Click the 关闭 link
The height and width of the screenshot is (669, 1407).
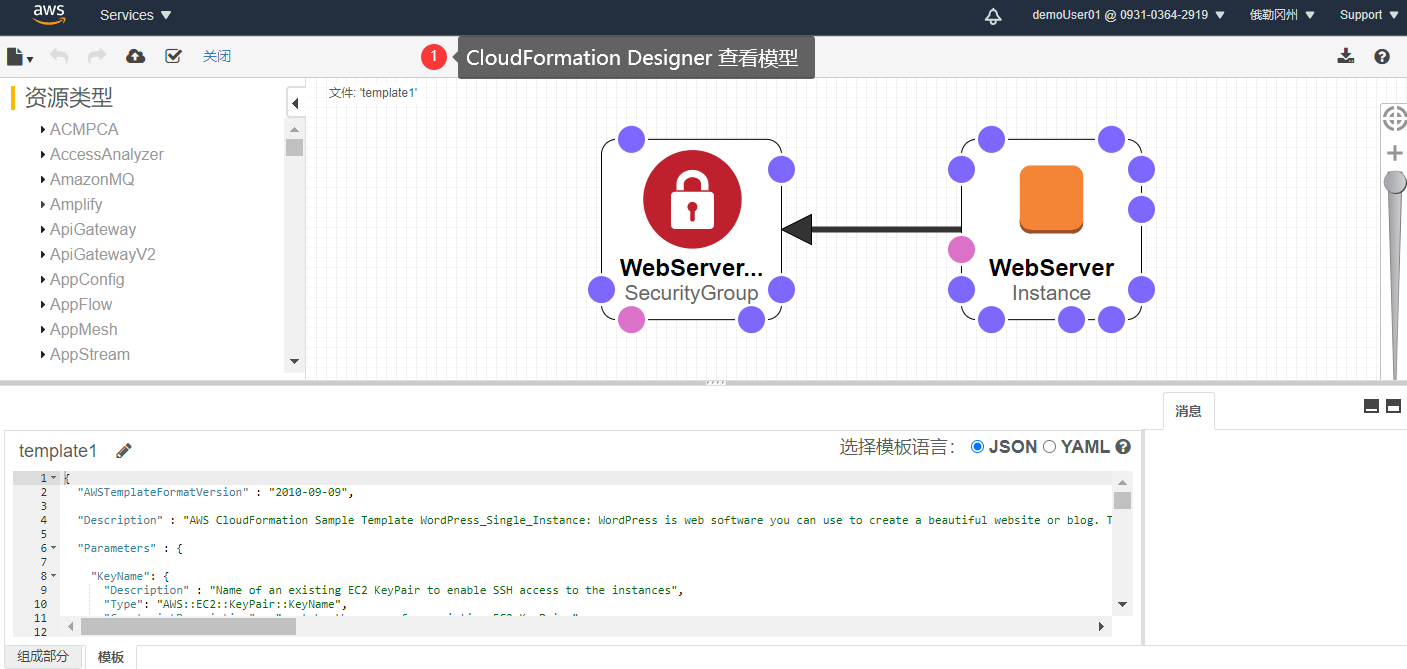[217, 56]
